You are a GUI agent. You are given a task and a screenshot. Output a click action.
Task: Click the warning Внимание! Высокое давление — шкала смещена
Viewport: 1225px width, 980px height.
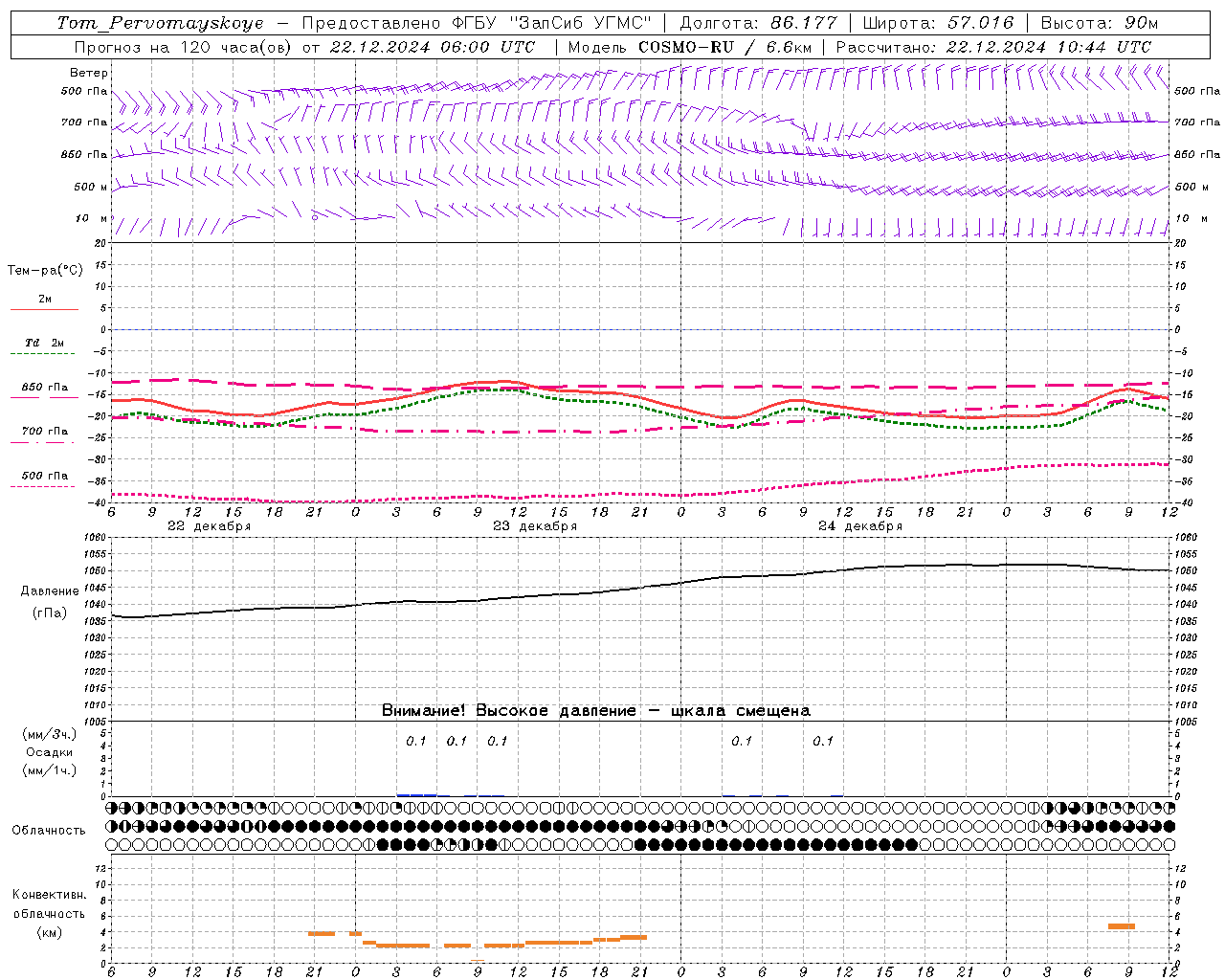595,711
